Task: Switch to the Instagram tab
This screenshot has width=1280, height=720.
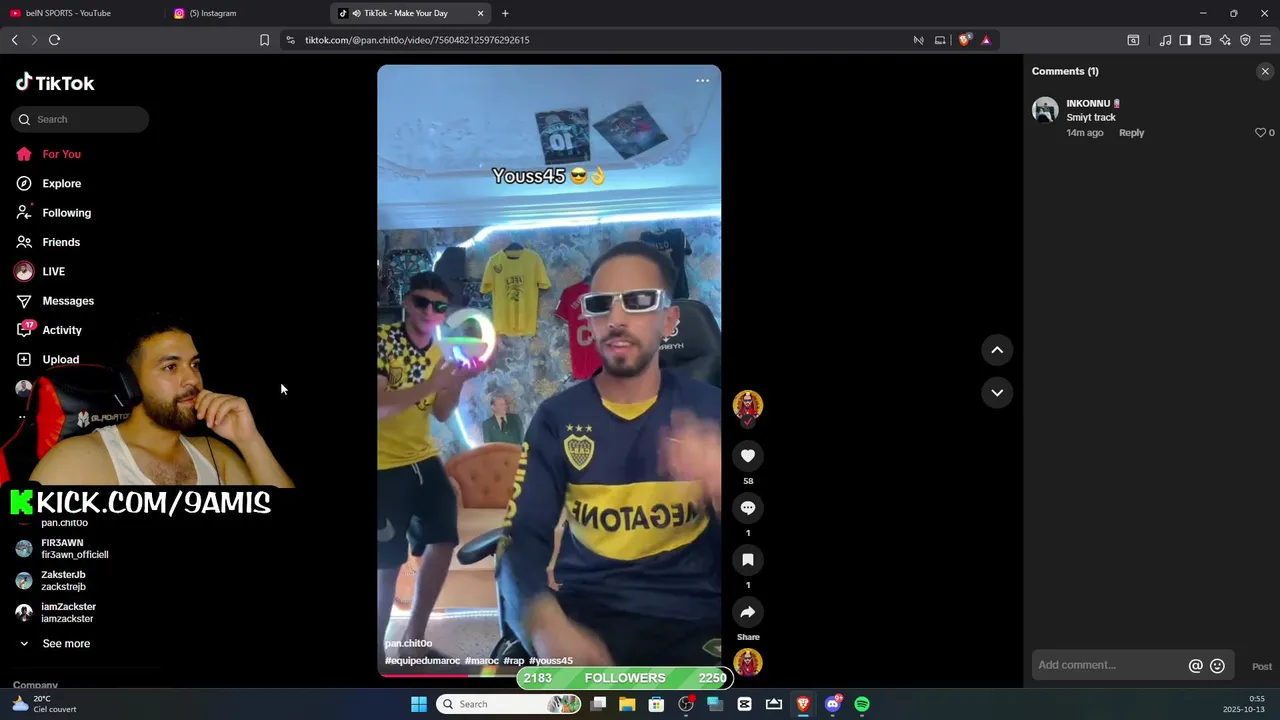Action: coord(246,13)
